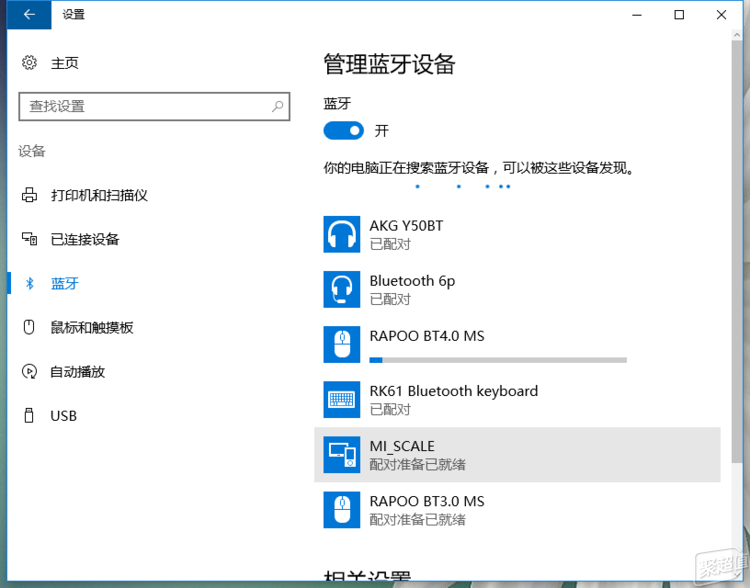The image size is (750, 588).
Task: Click 配对准备已就绪 under RAPOO BT3.0 MS
Action: [x=418, y=520]
